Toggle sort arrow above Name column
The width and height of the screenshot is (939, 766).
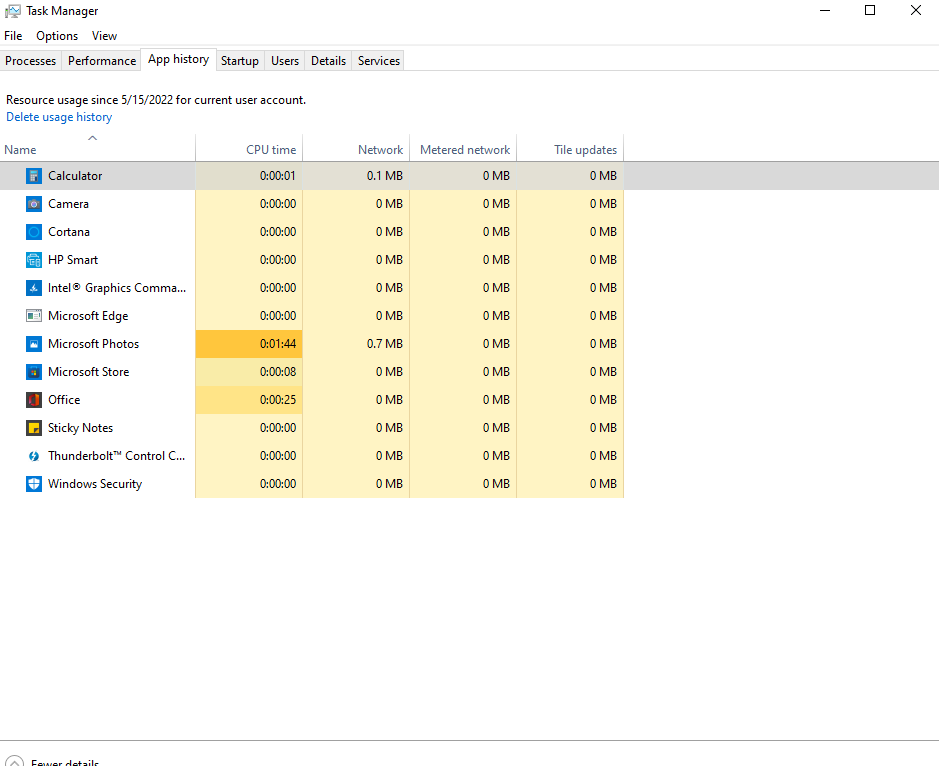tap(92, 138)
